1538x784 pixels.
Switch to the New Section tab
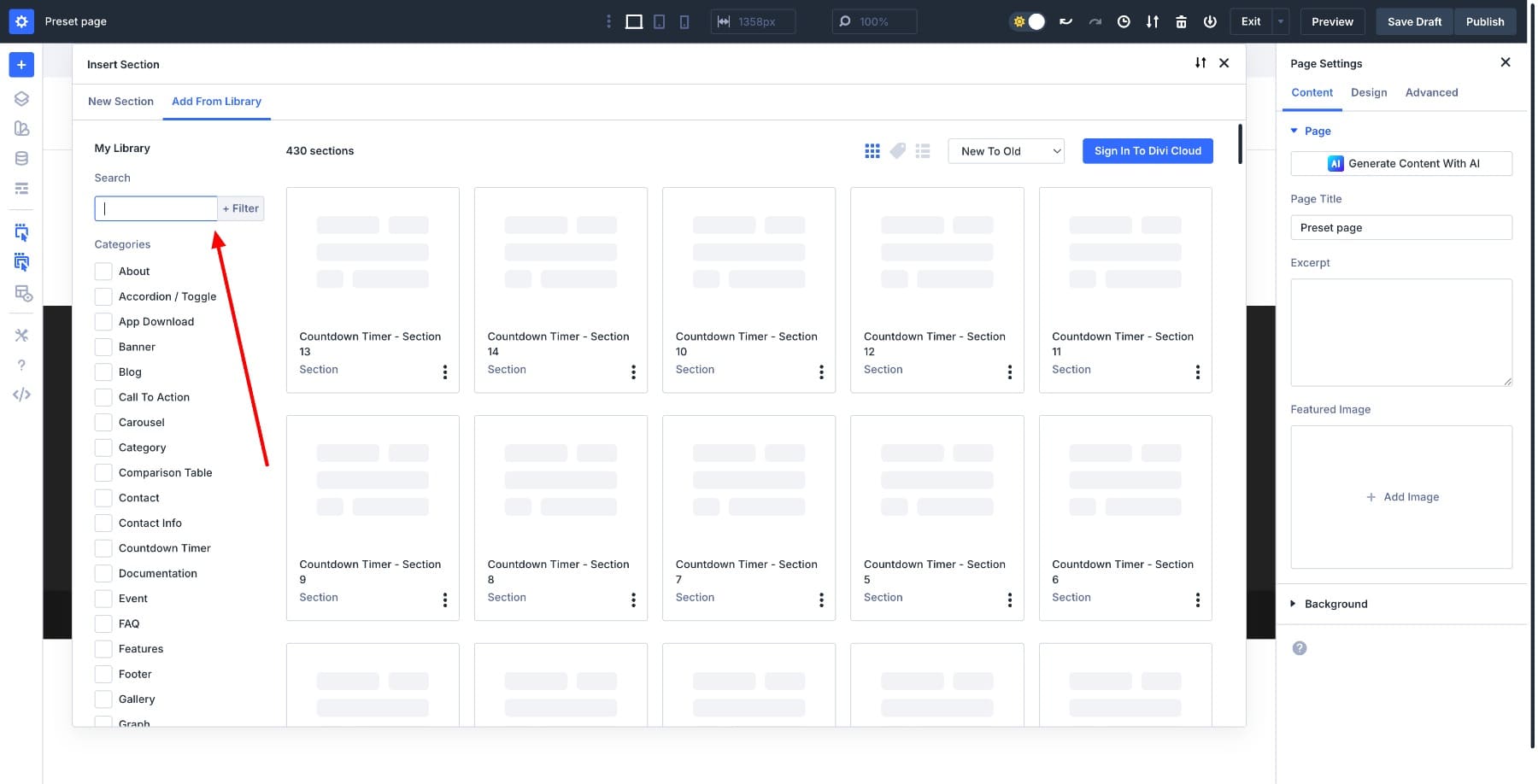120,102
